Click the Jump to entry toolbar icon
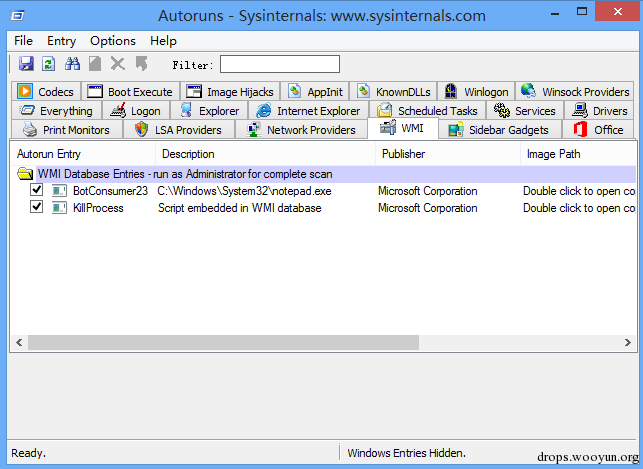This screenshot has width=643, height=469. click(141, 64)
